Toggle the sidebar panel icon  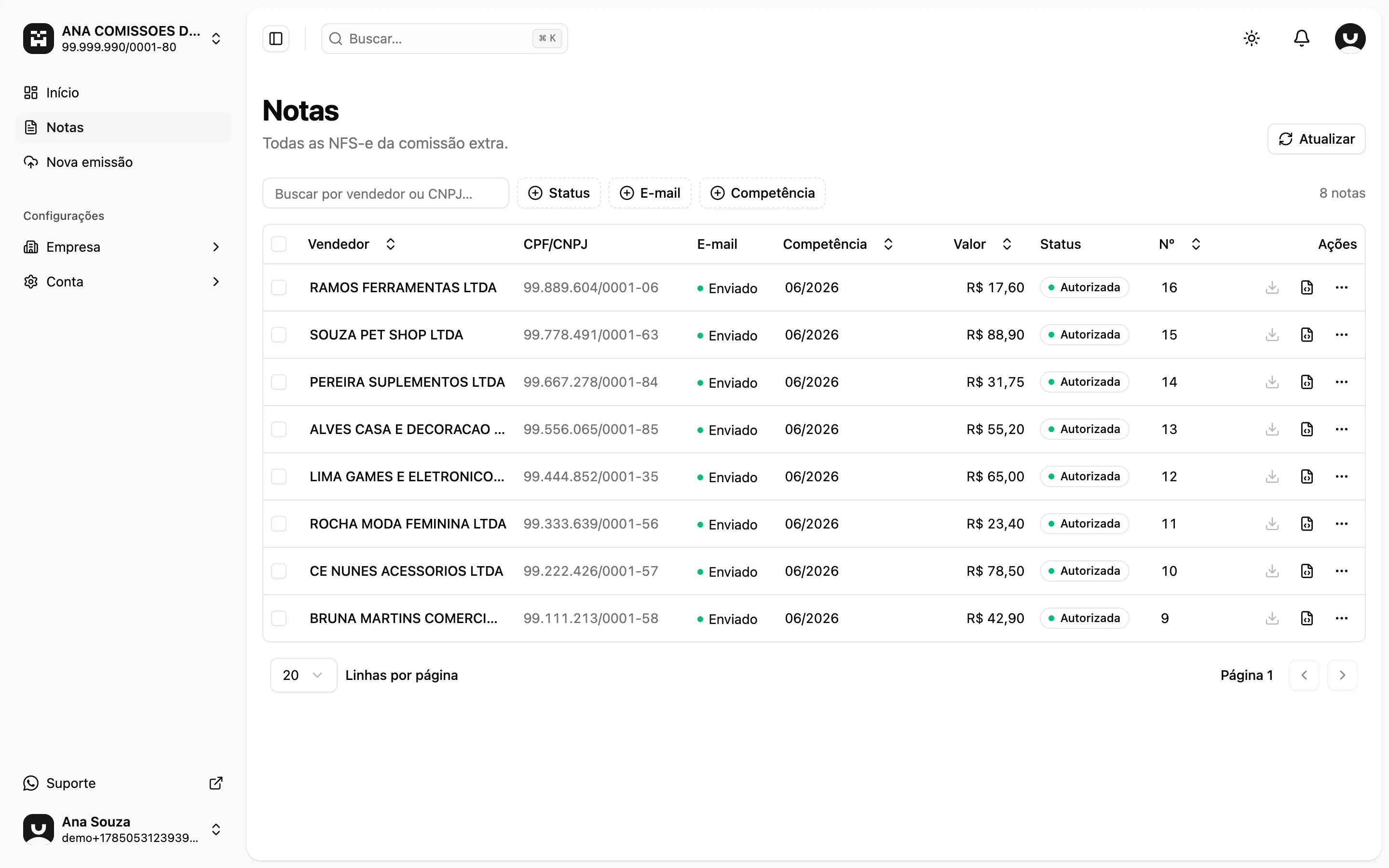[x=276, y=39]
